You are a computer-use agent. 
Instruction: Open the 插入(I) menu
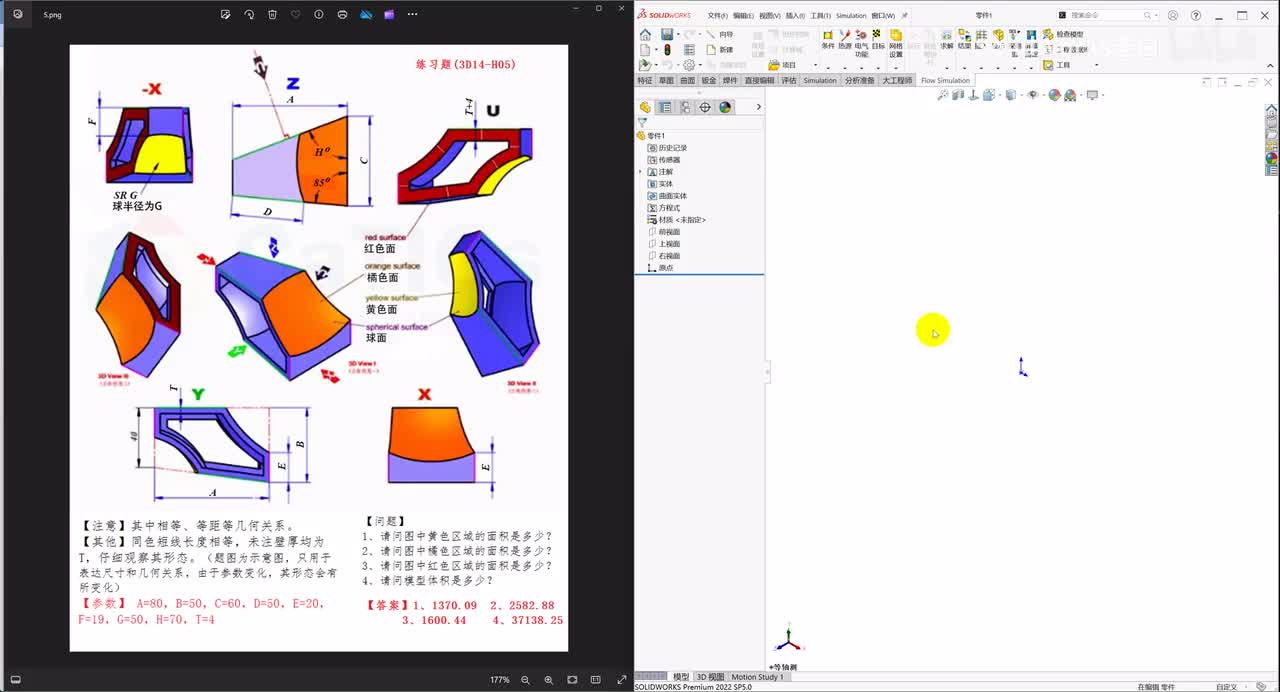point(795,16)
